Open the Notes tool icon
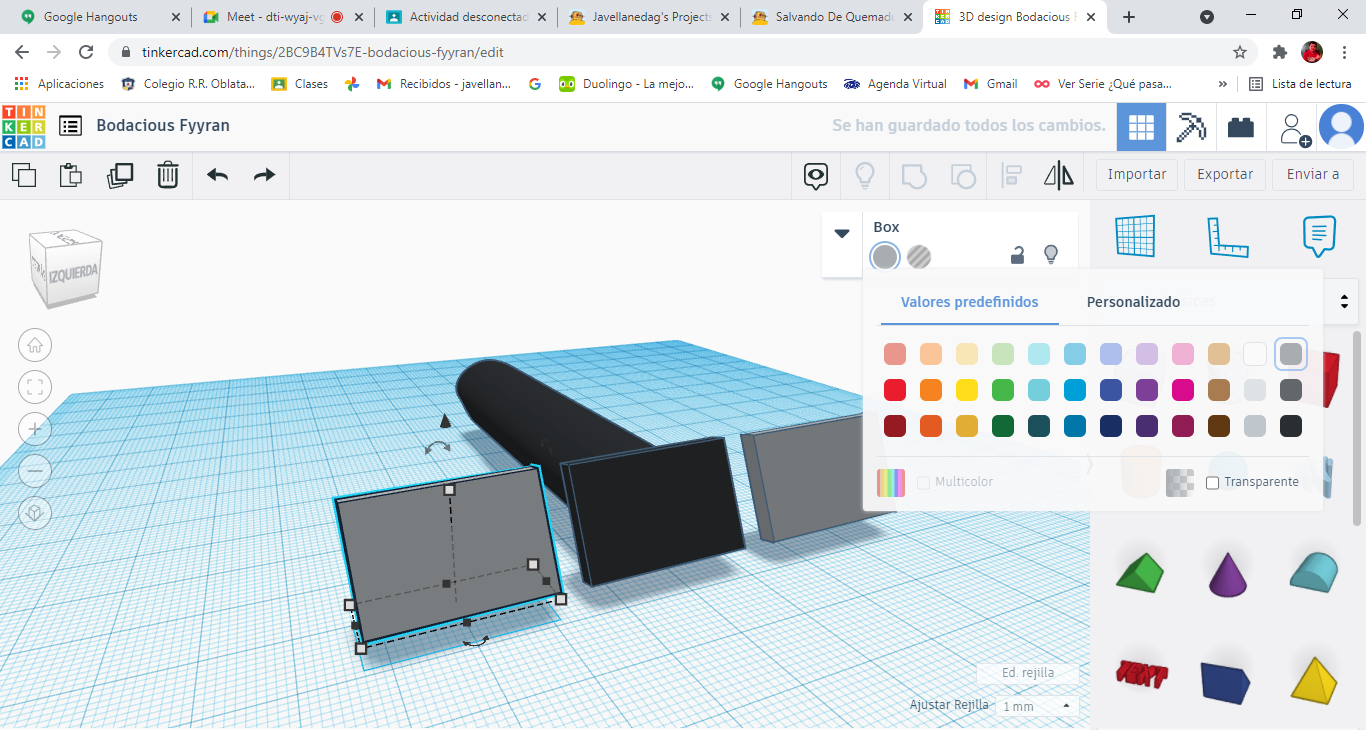The height and width of the screenshot is (730, 1366). [x=1319, y=237]
